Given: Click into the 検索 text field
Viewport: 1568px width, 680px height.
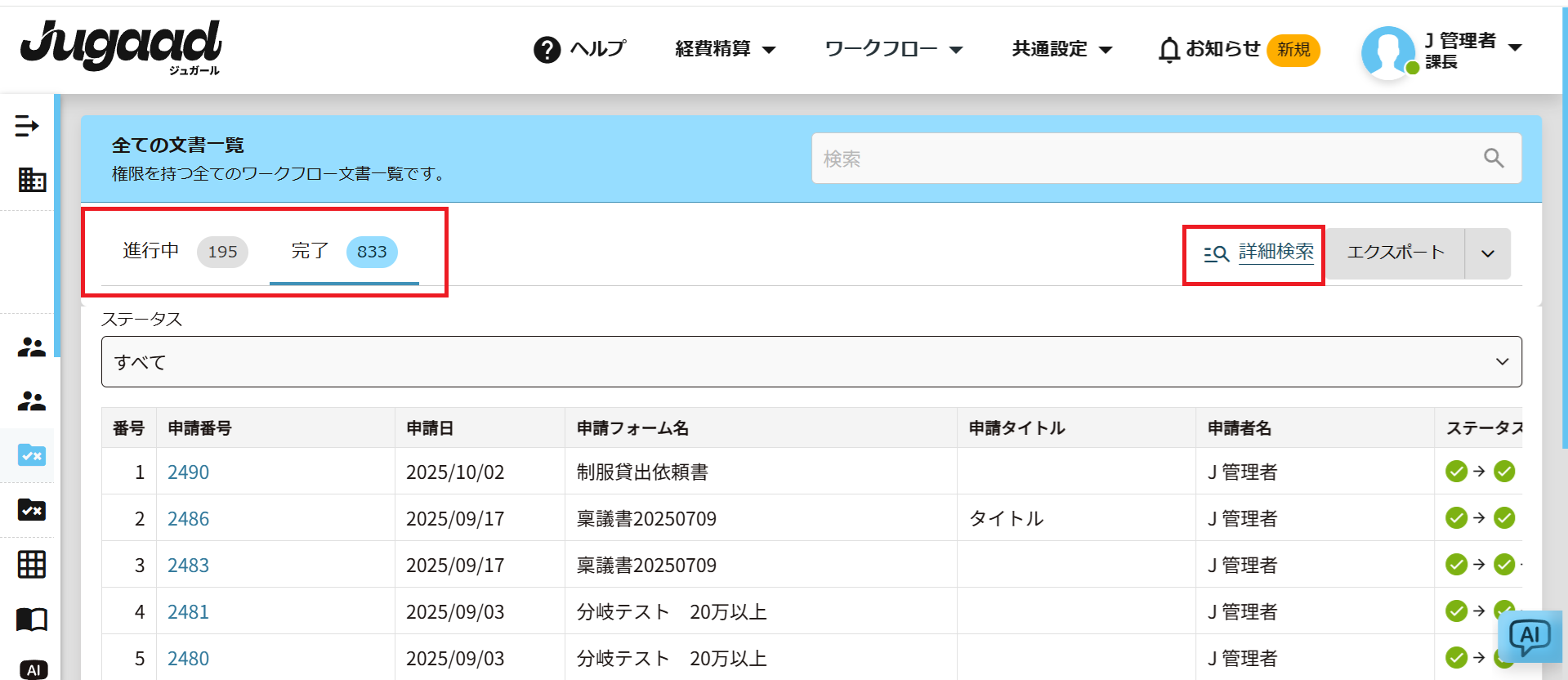Looking at the screenshot, I should 1144,159.
